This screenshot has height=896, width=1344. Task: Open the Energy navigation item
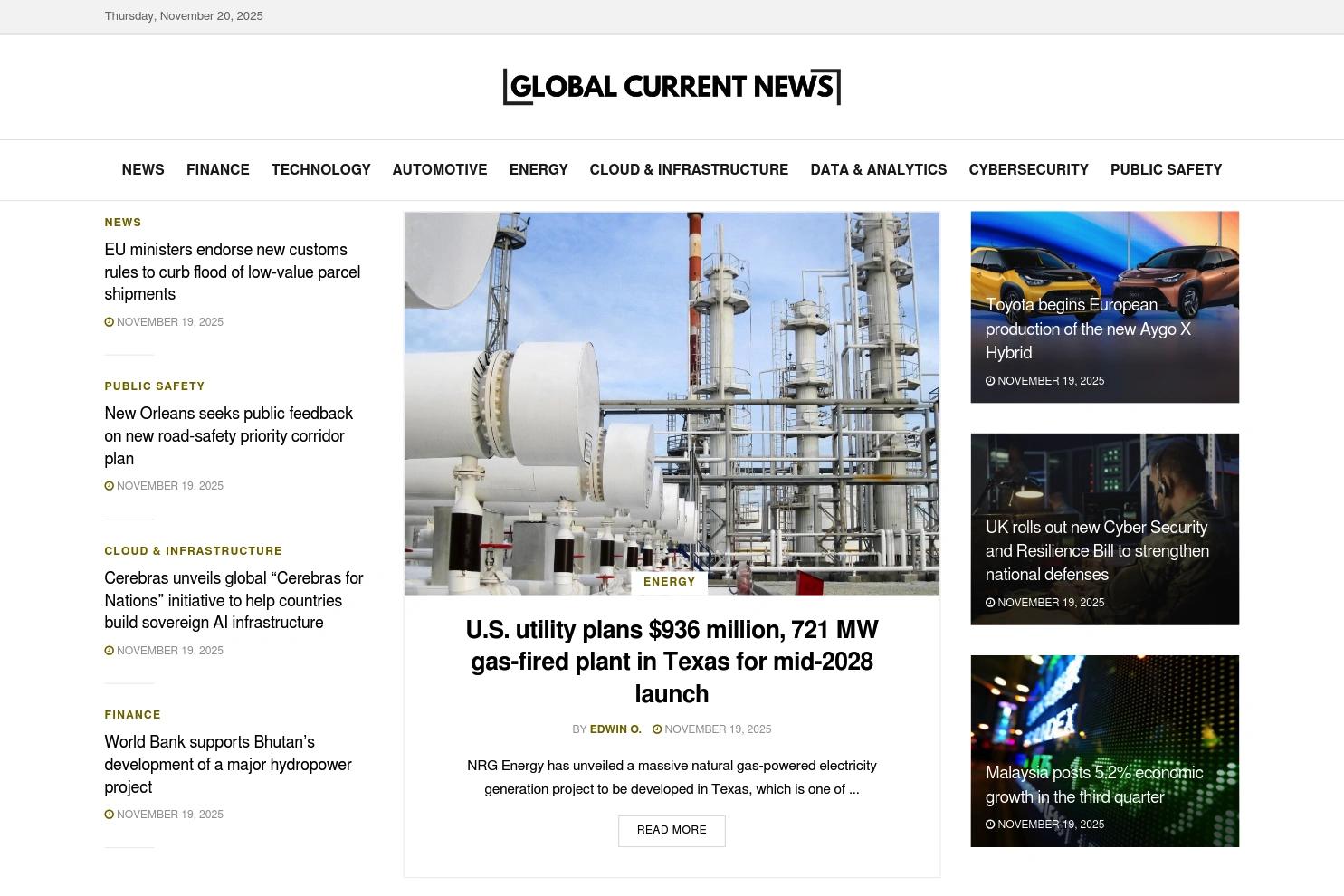pyautogui.click(x=539, y=170)
